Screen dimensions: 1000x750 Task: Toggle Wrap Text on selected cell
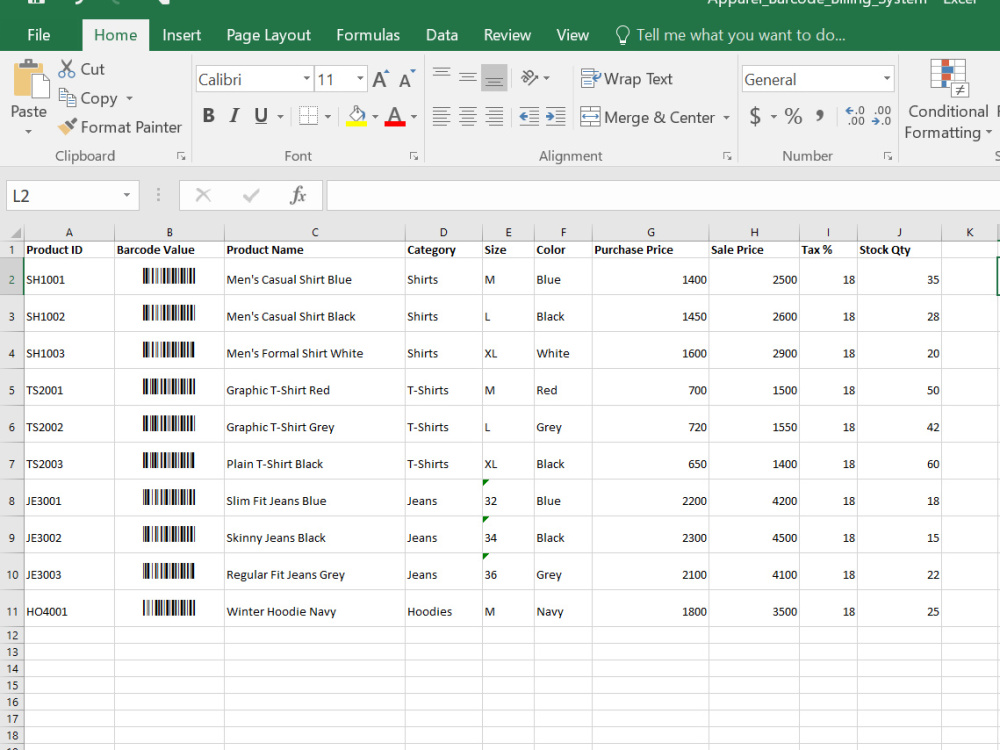click(x=626, y=78)
